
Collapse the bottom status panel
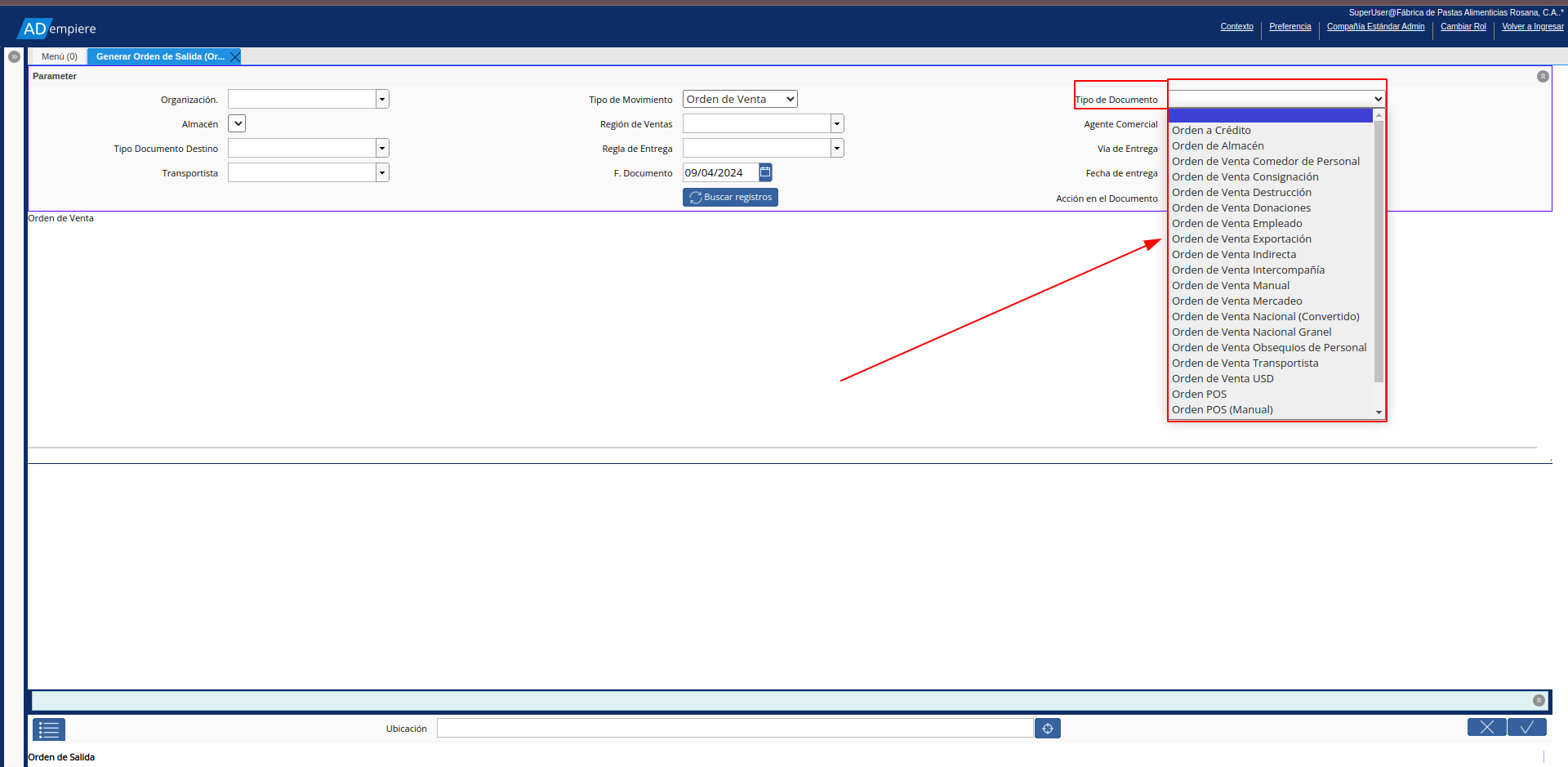coord(1539,700)
